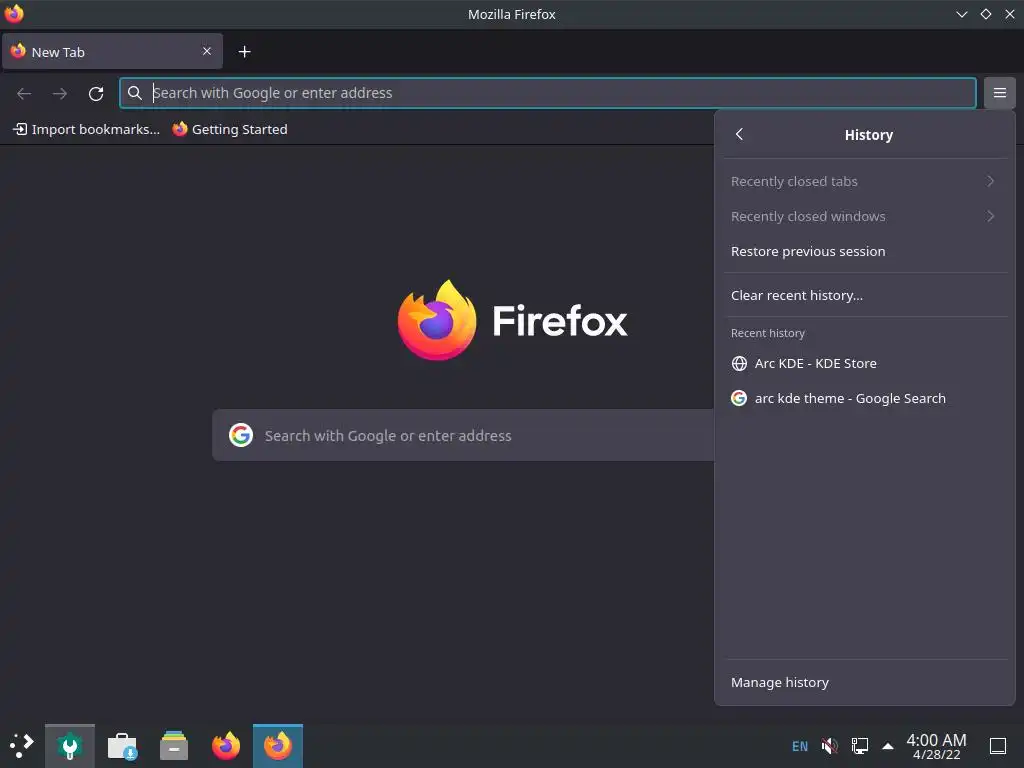Open a new tab with plus button
1024x768 pixels.
[244, 52]
